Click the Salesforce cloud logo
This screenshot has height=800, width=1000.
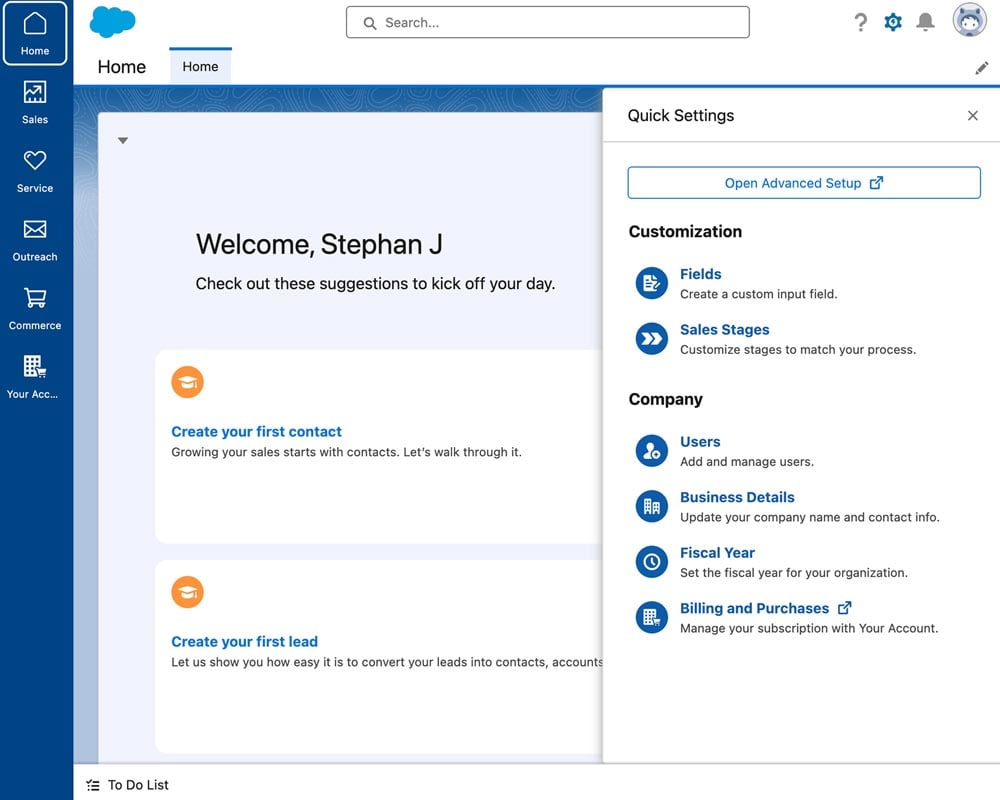tap(112, 21)
